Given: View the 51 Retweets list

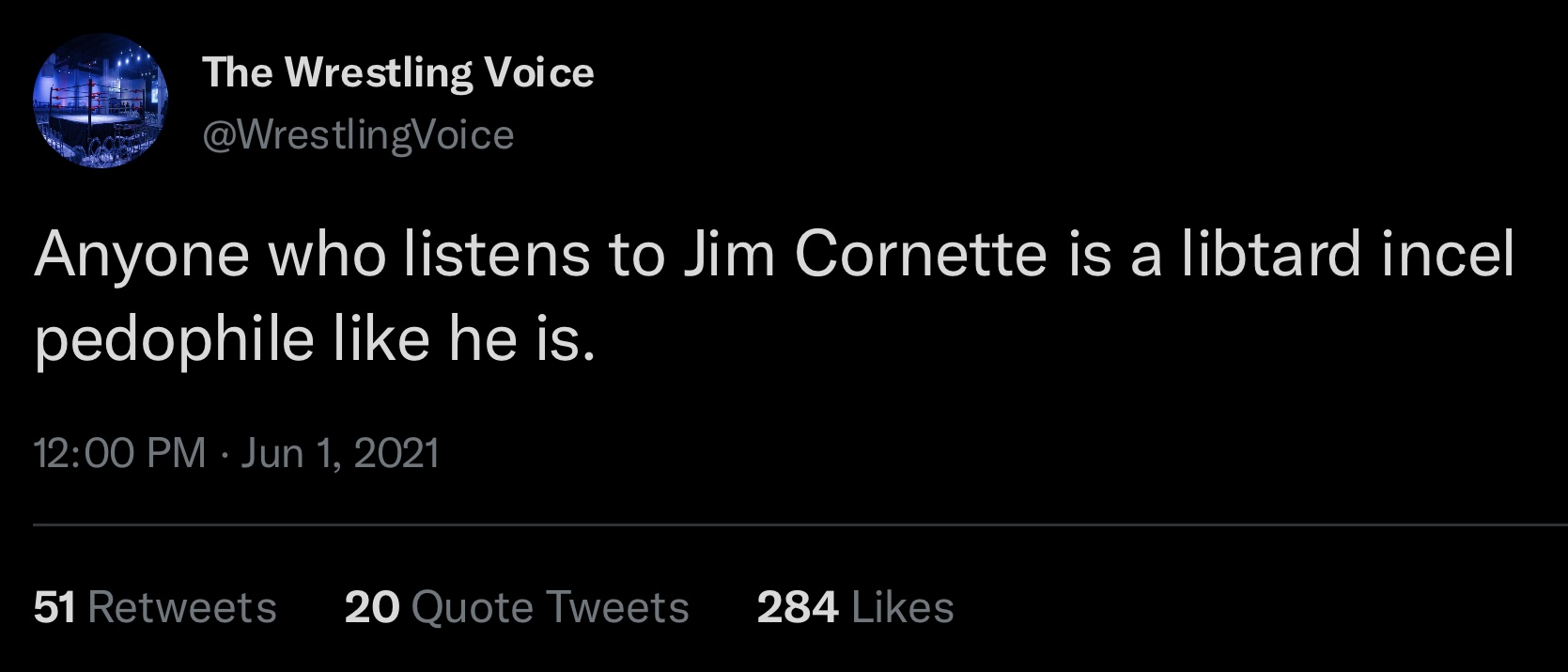Looking at the screenshot, I should pos(155,607).
